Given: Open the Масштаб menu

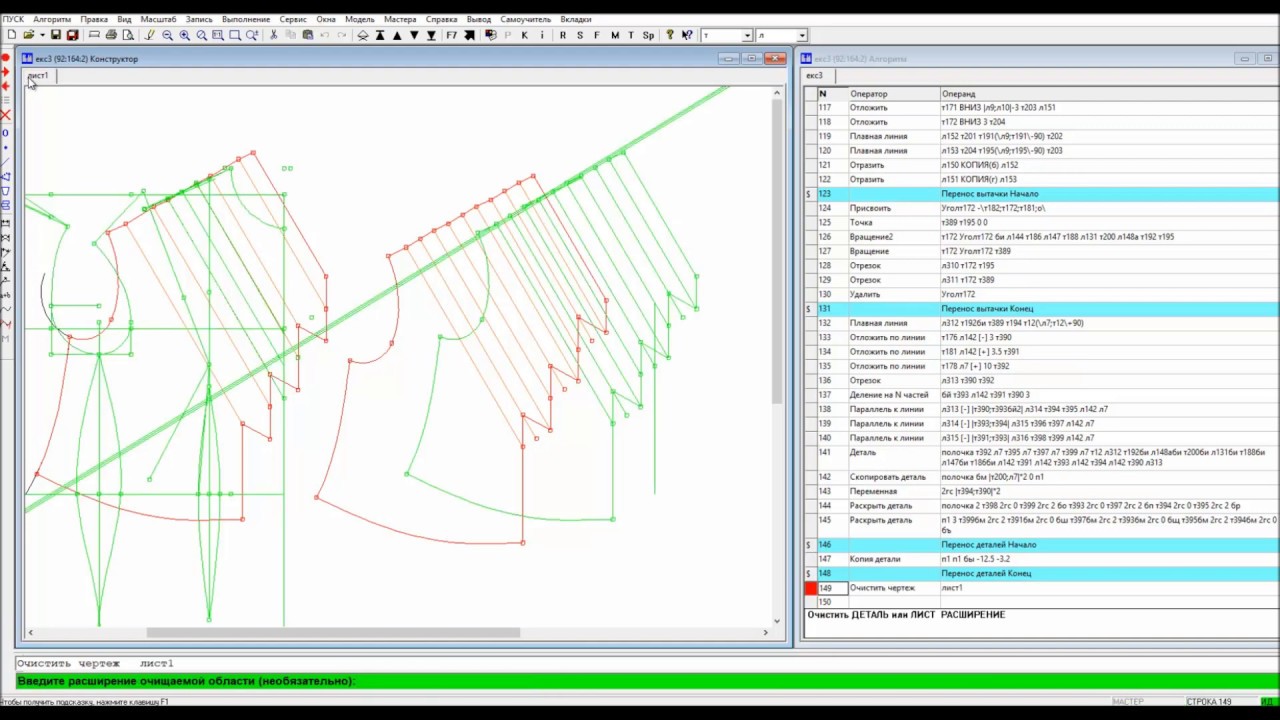Looking at the screenshot, I should pyautogui.click(x=158, y=19).
